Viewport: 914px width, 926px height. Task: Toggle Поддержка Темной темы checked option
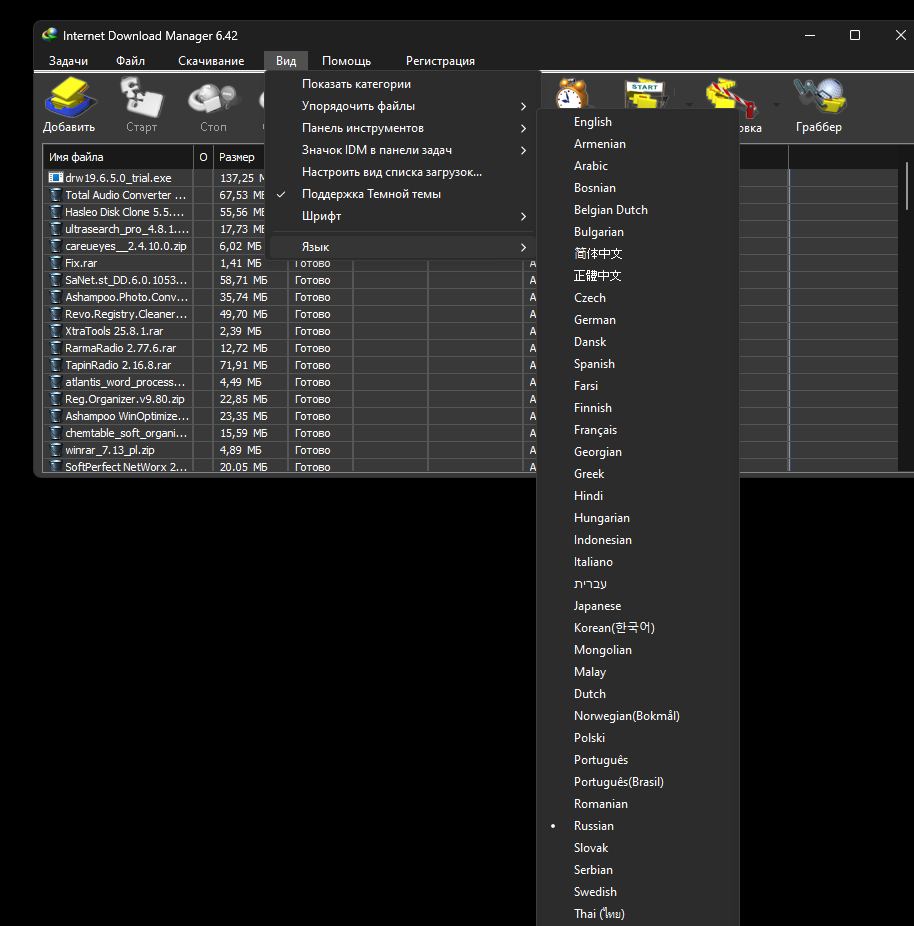(x=402, y=194)
